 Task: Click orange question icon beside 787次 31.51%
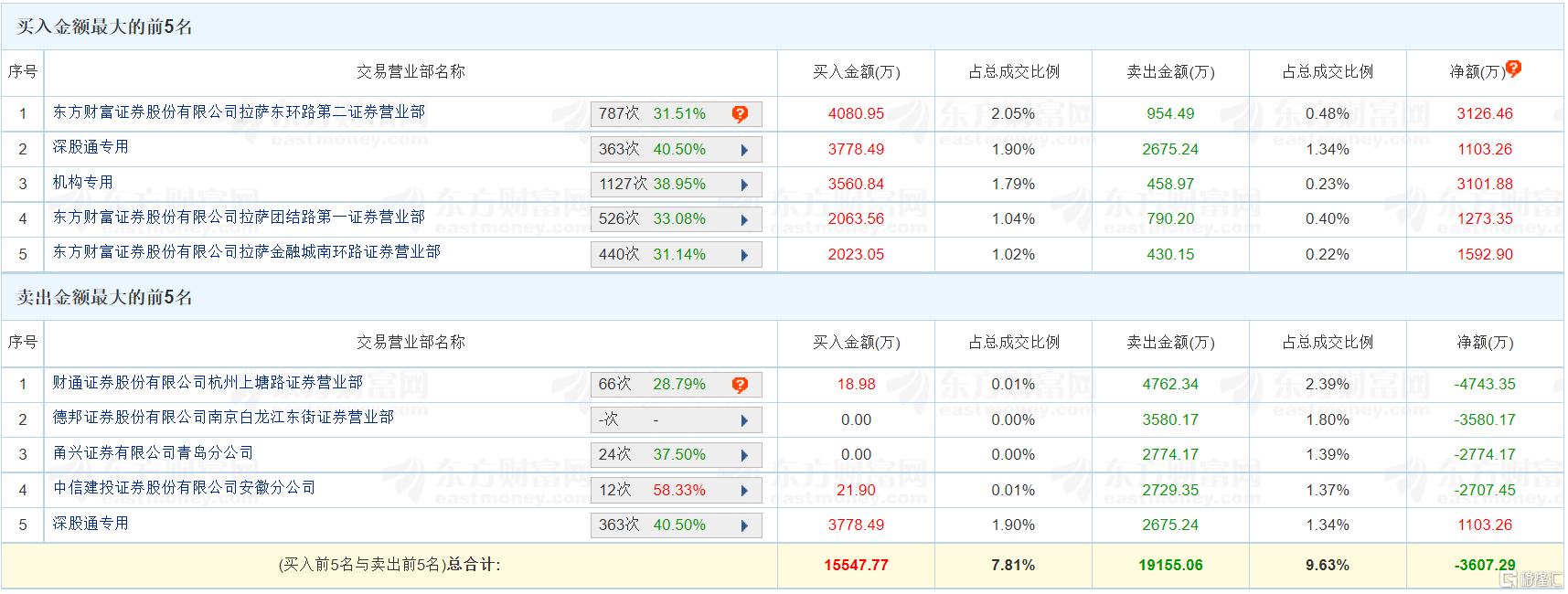click(x=740, y=114)
